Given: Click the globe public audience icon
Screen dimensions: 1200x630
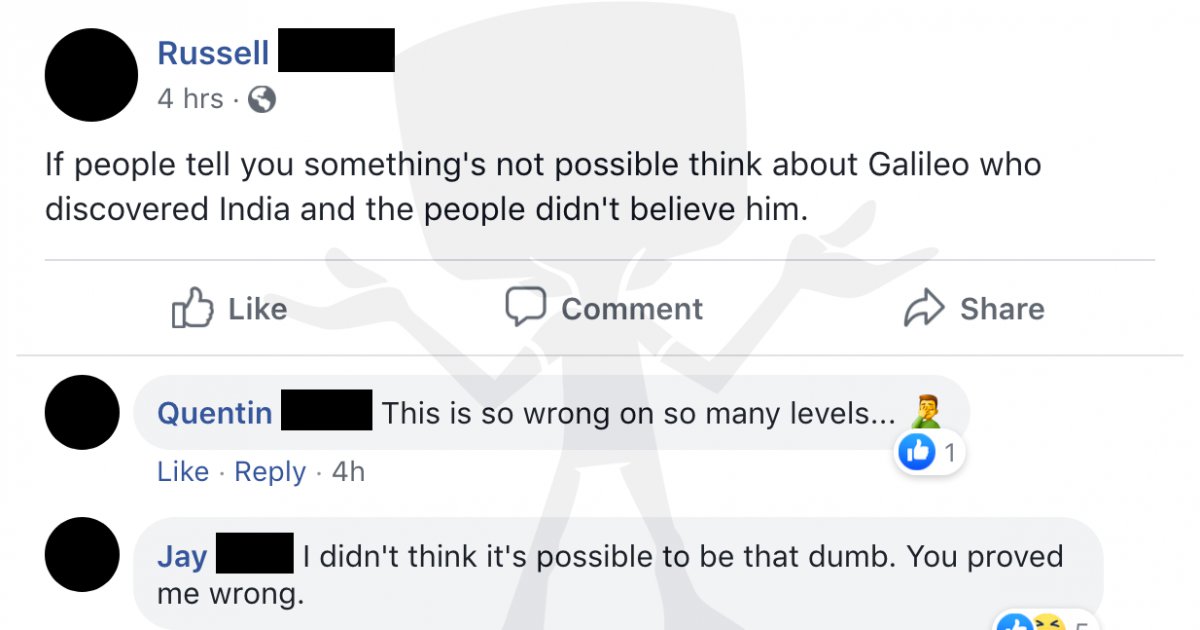Looking at the screenshot, I should pyautogui.click(x=261, y=99).
